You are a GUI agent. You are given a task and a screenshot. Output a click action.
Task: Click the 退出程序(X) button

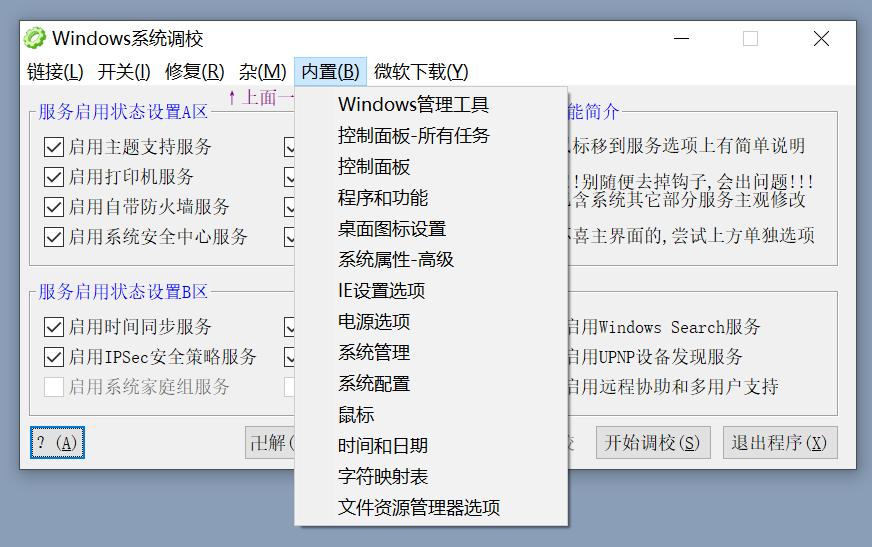point(780,442)
